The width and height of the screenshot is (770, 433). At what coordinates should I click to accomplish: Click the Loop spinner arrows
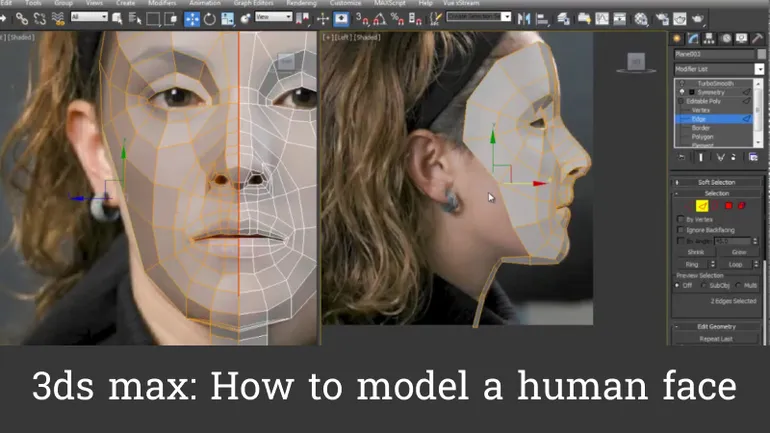coord(756,265)
